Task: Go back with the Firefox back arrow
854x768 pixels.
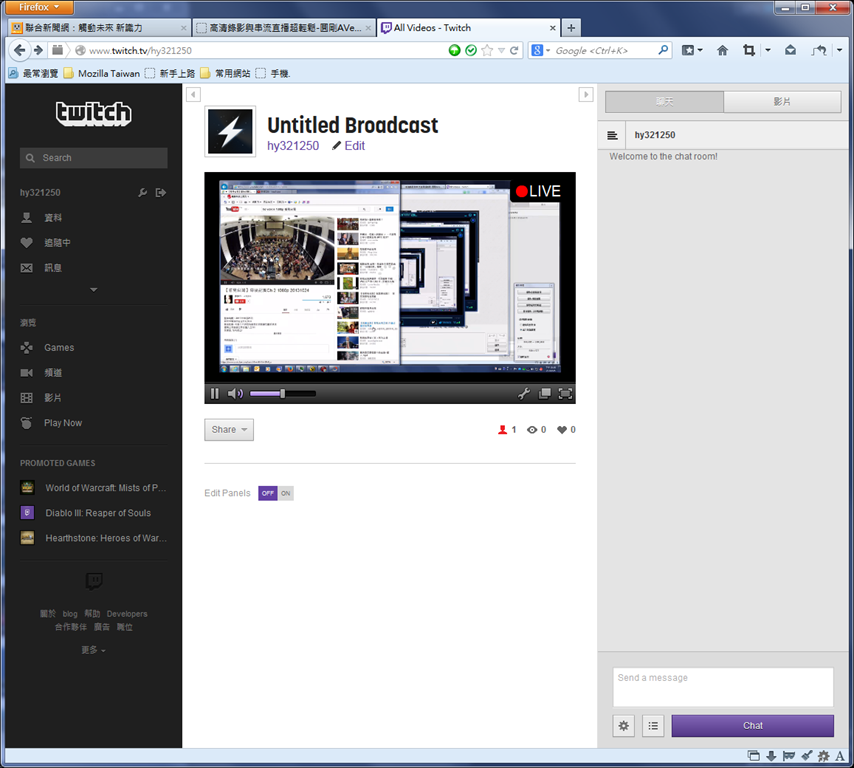Action: pos(20,50)
